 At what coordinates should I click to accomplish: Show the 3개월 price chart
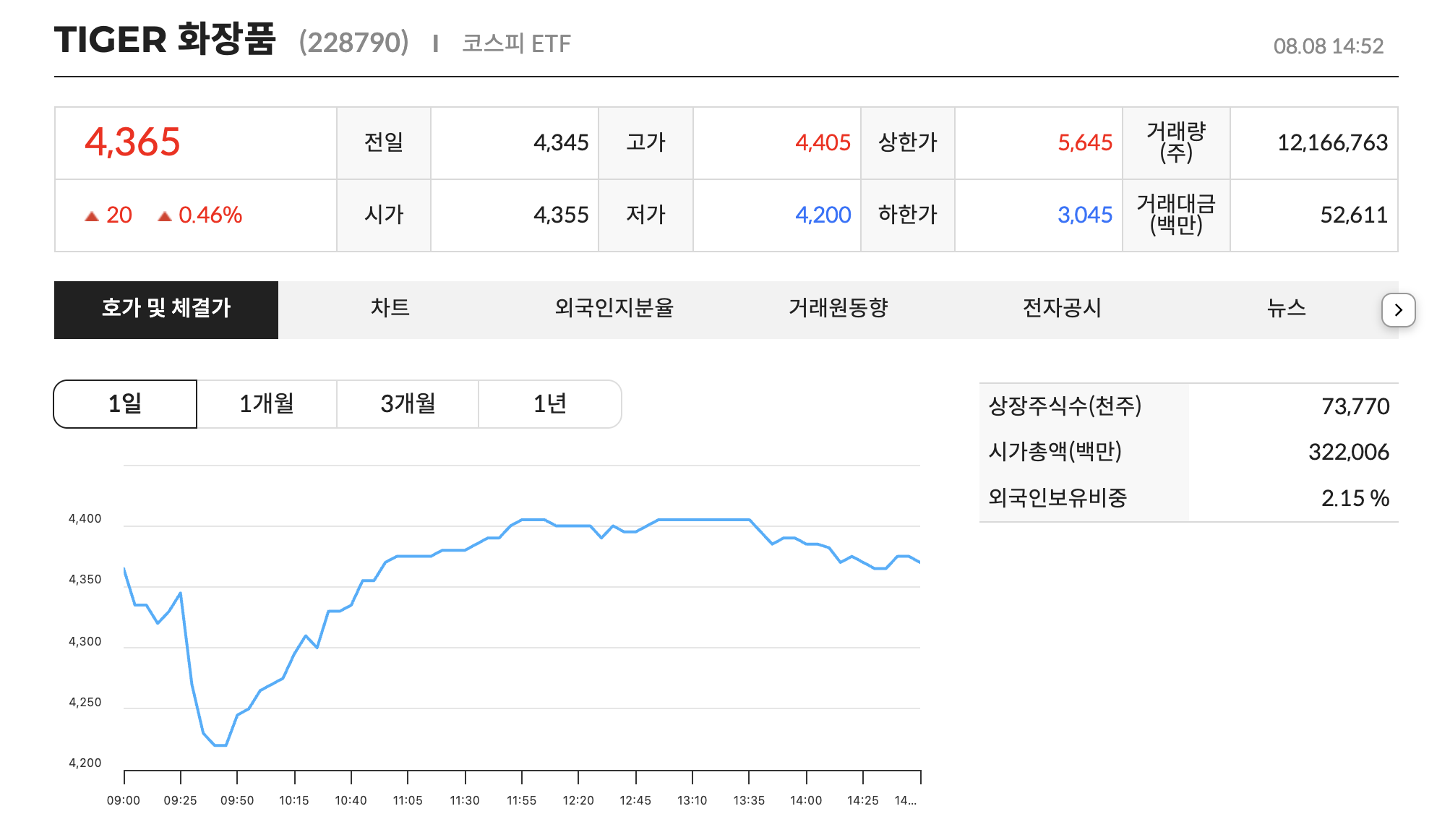pos(408,403)
